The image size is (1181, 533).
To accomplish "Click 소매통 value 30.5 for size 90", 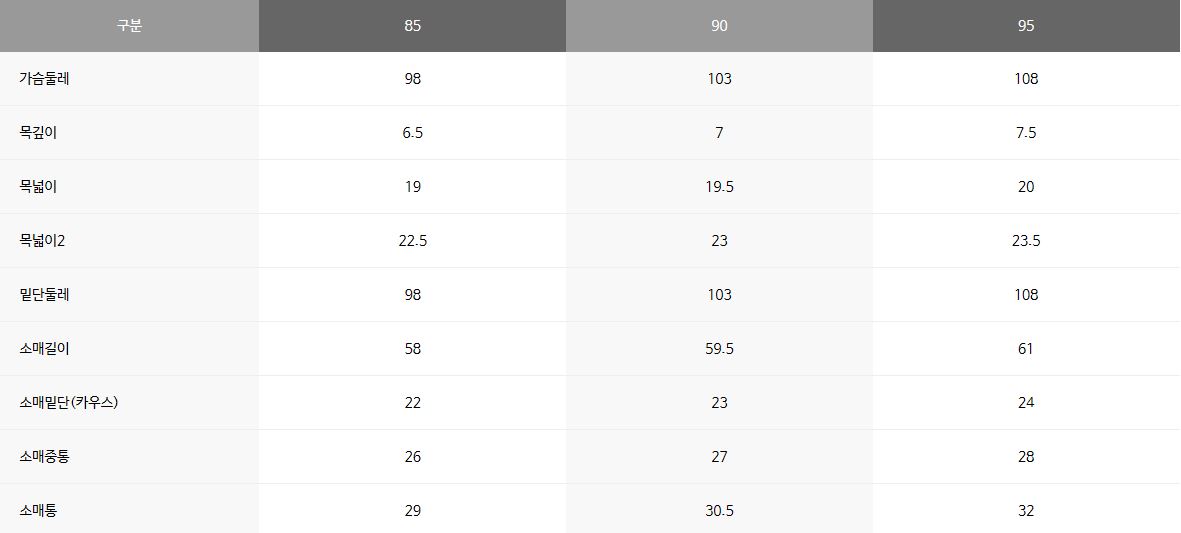I will pyautogui.click(x=719, y=511).
